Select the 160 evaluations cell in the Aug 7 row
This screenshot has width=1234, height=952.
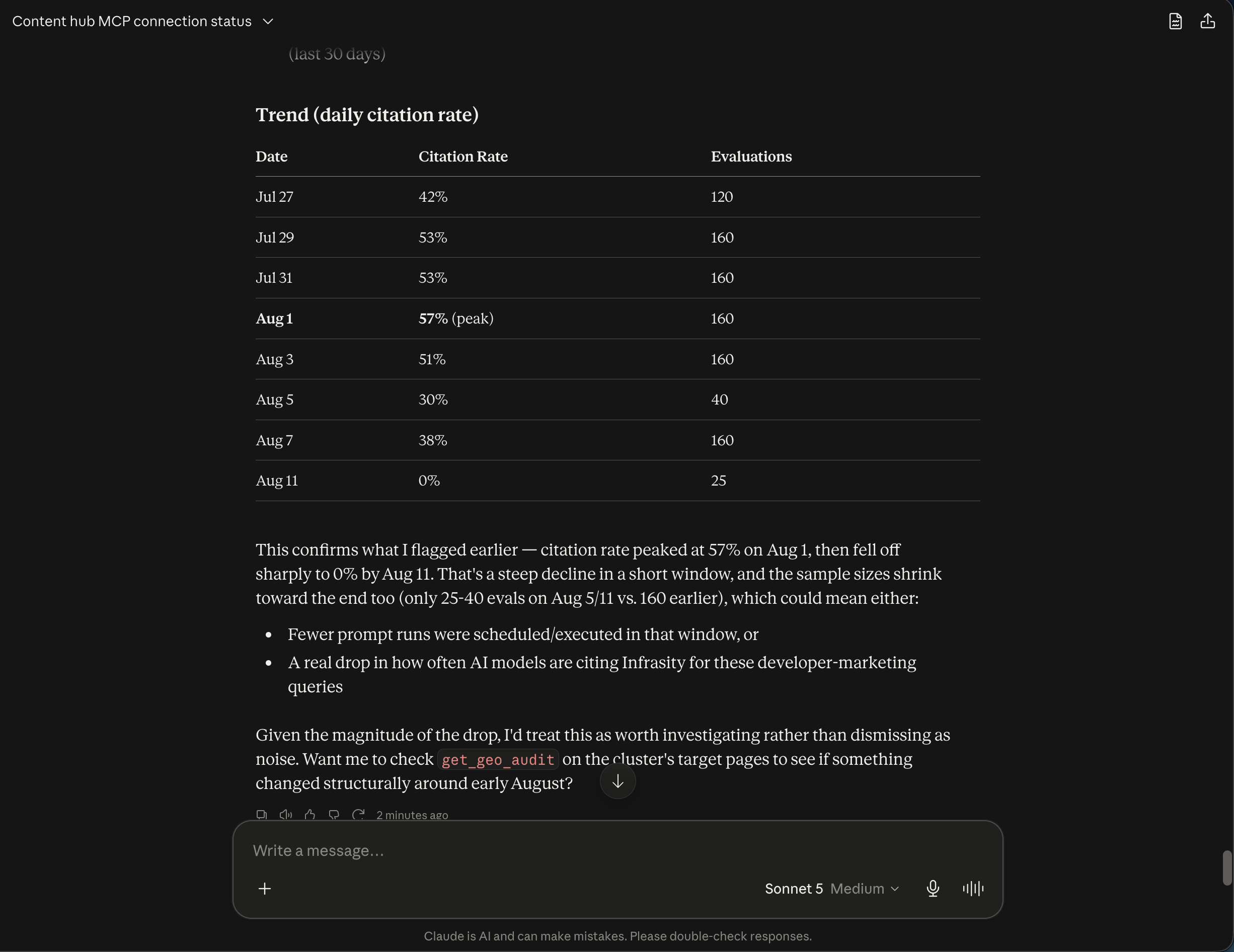(723, 440)
